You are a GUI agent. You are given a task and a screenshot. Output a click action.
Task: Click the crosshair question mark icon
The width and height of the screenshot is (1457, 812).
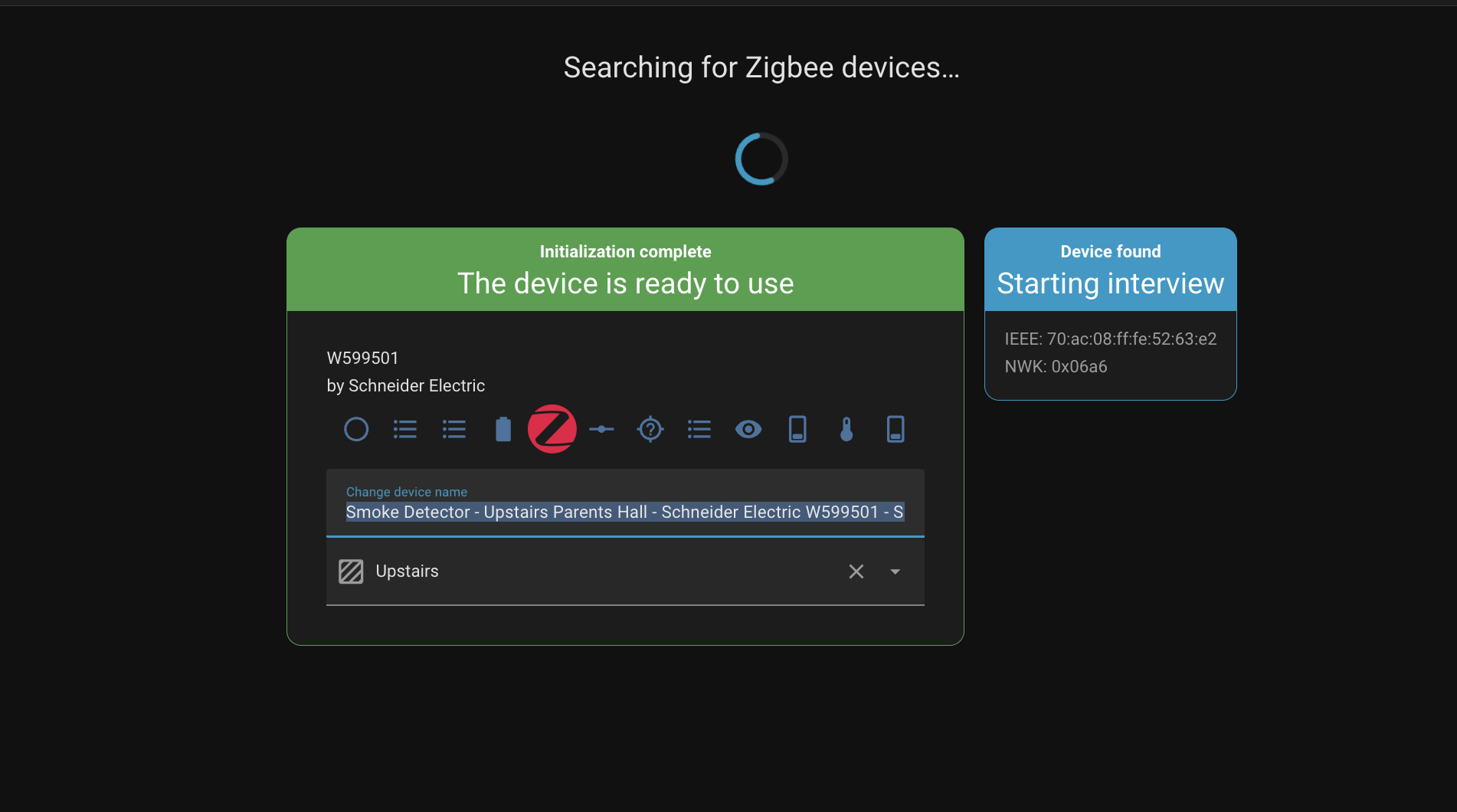(x=650, y=429)
